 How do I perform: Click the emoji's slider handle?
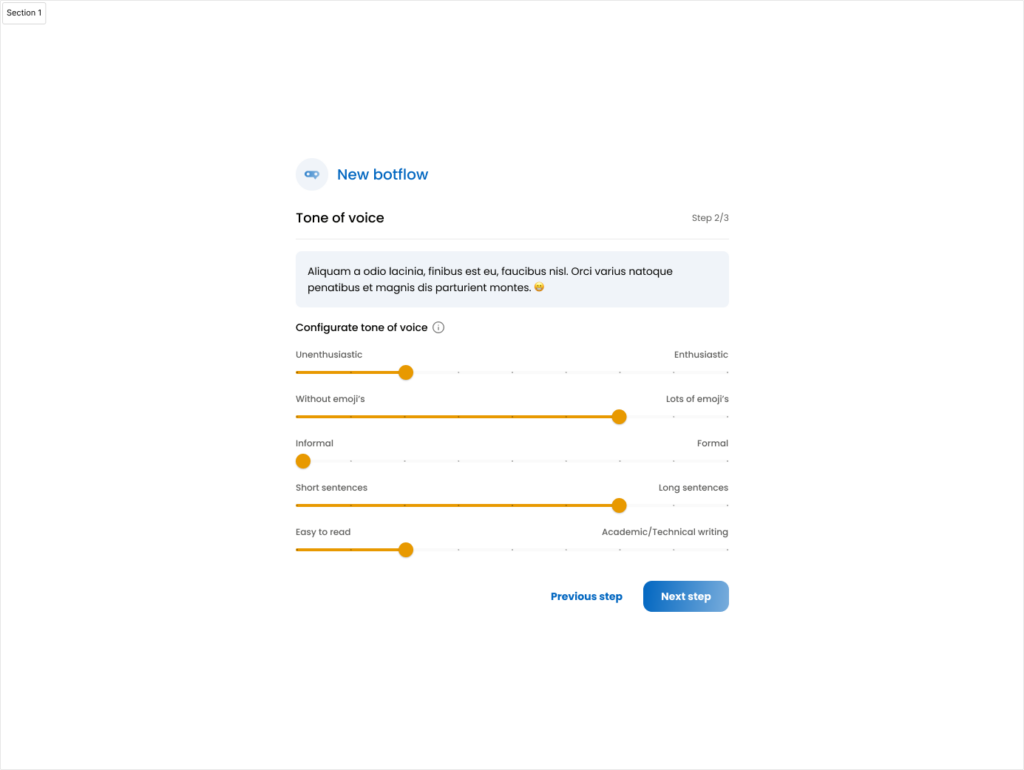tap(619, 417)
